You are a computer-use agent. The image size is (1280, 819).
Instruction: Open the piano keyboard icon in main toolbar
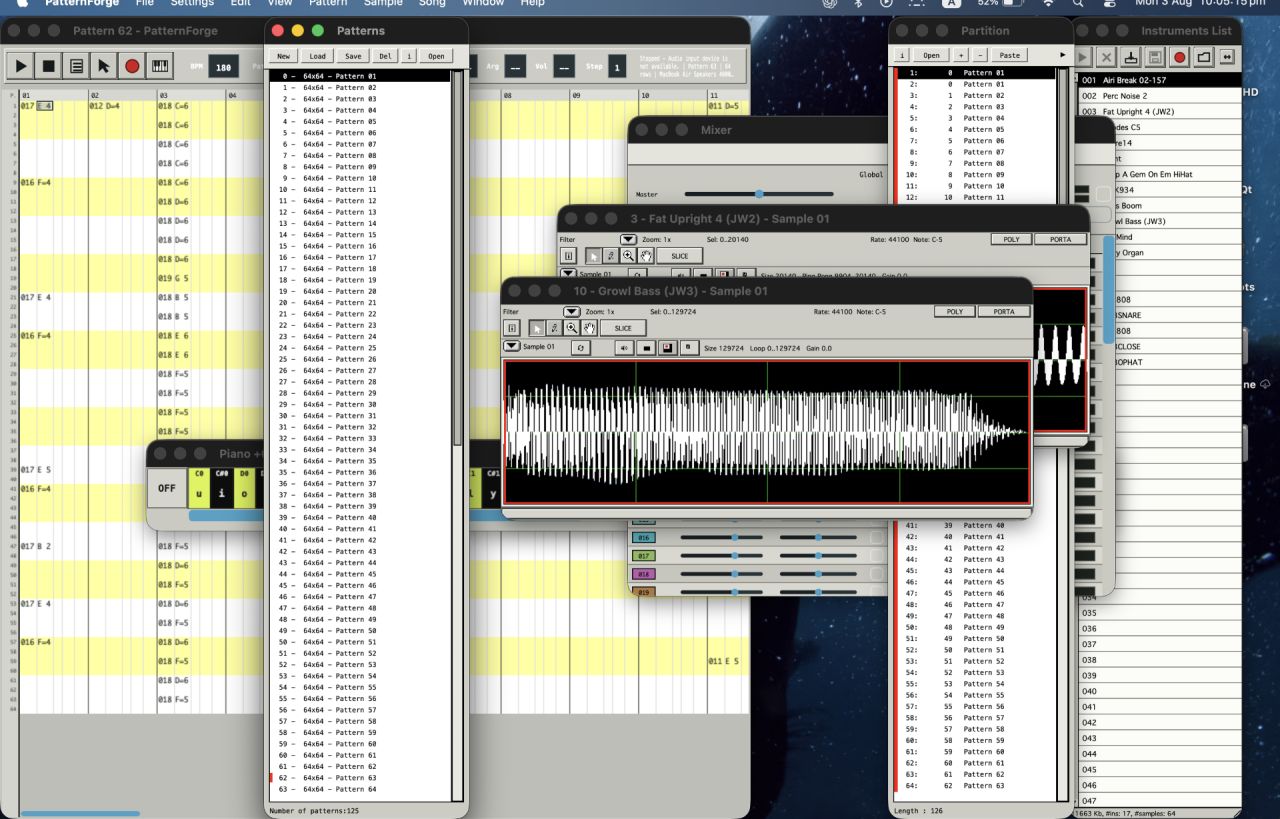click(160, 66)
